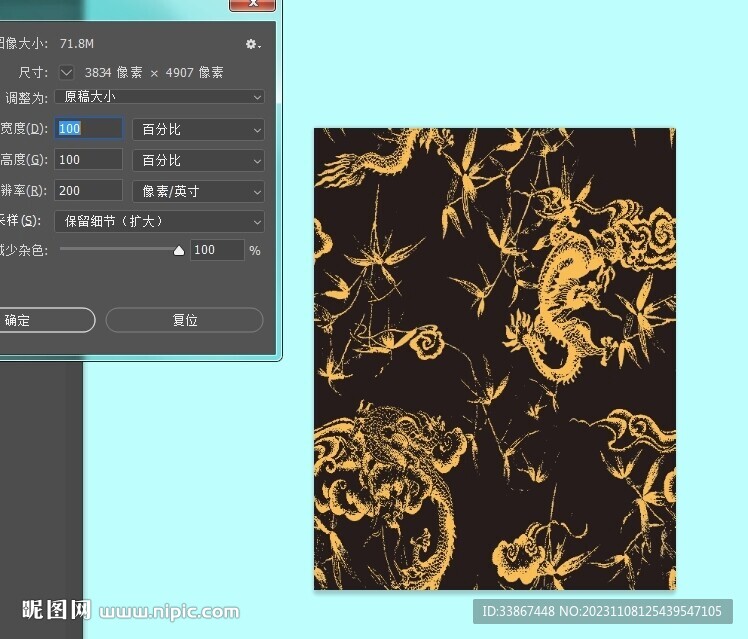Open the 高度 unit 百分比 dropdown

pyautogui.click(x=198, y=160)
